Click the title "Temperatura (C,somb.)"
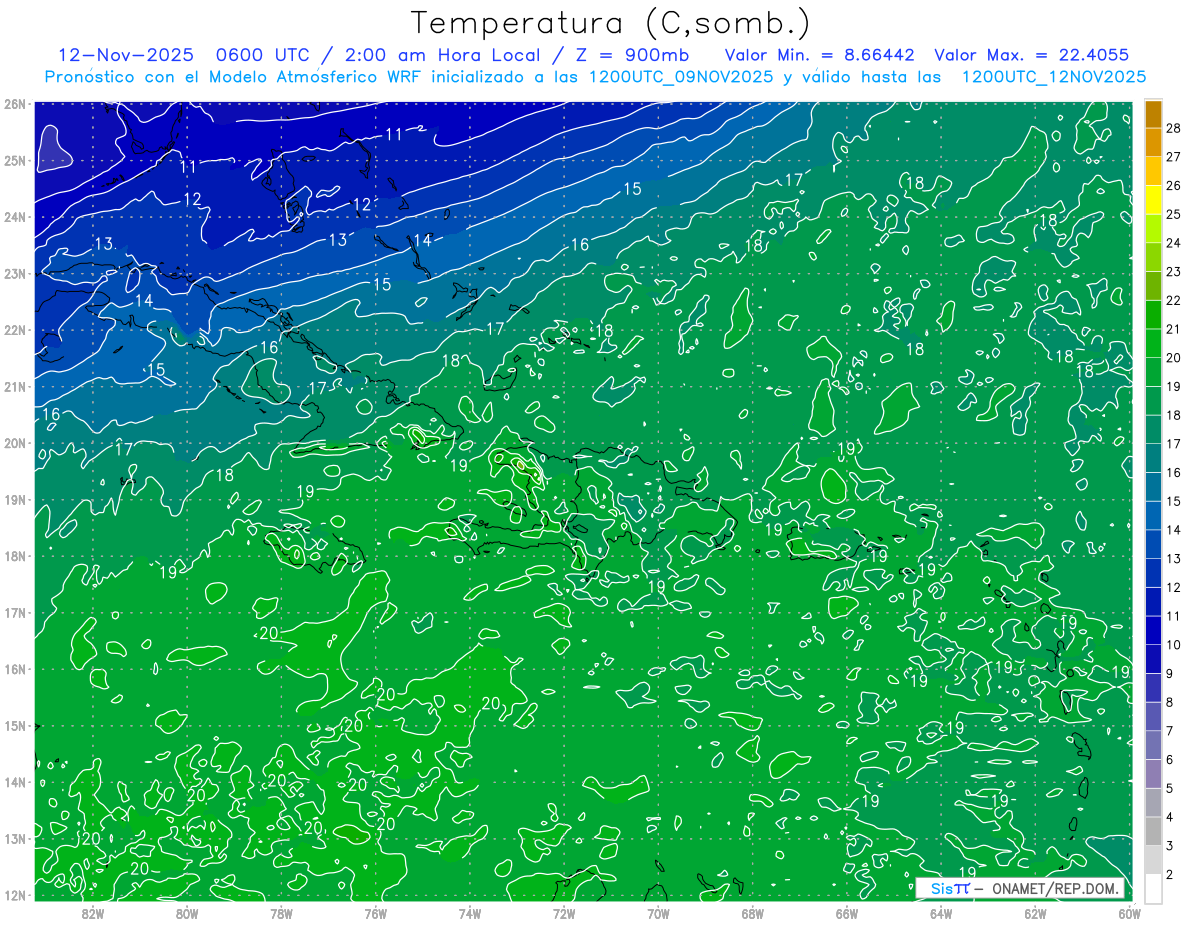 [612, 23]
